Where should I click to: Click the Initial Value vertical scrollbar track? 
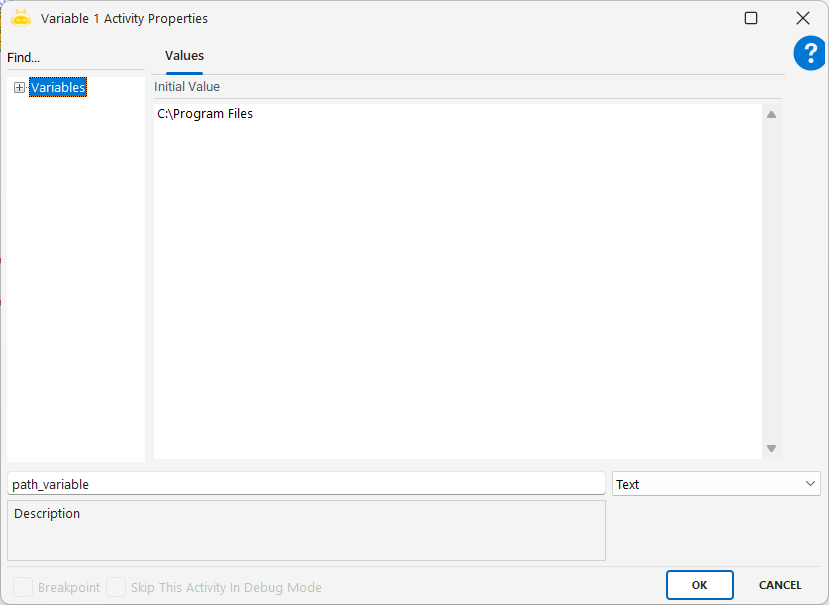pos(771,280)
